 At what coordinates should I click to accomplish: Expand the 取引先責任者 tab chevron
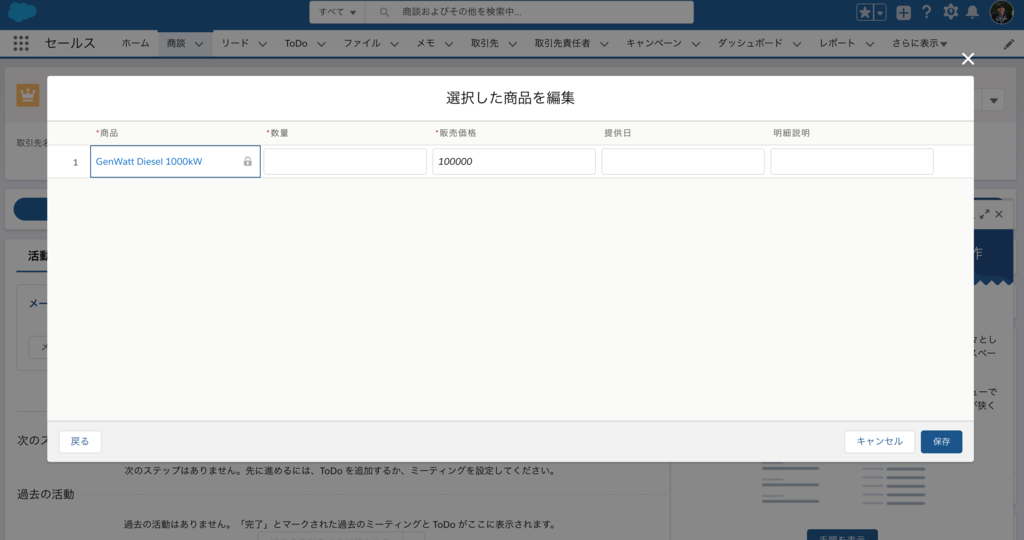pyautogui.click(x=604, y=44)
